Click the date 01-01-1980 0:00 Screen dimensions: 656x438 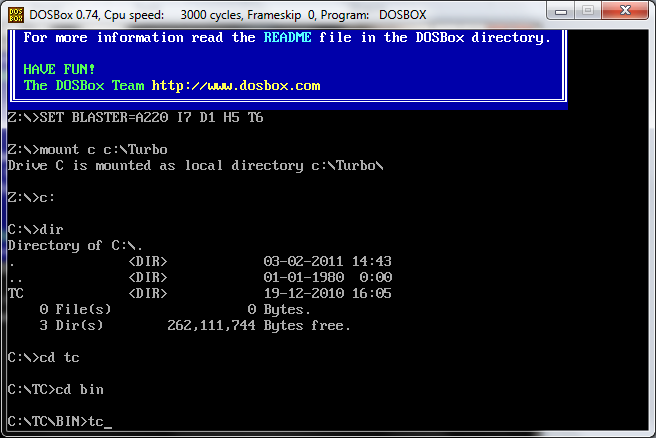click(328, 277)
